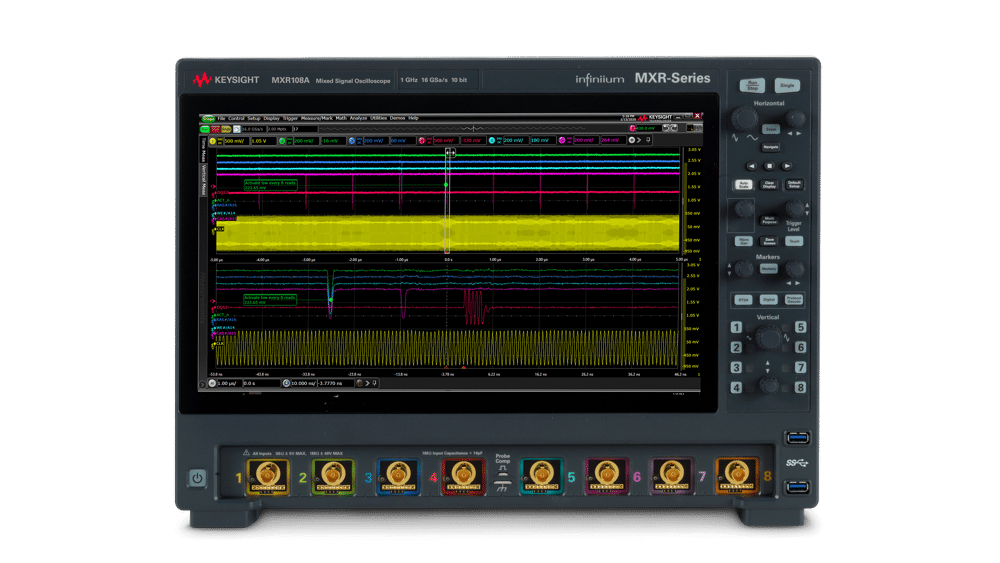Open the Help menu
1000x563 pixels.
click(413, 118)
